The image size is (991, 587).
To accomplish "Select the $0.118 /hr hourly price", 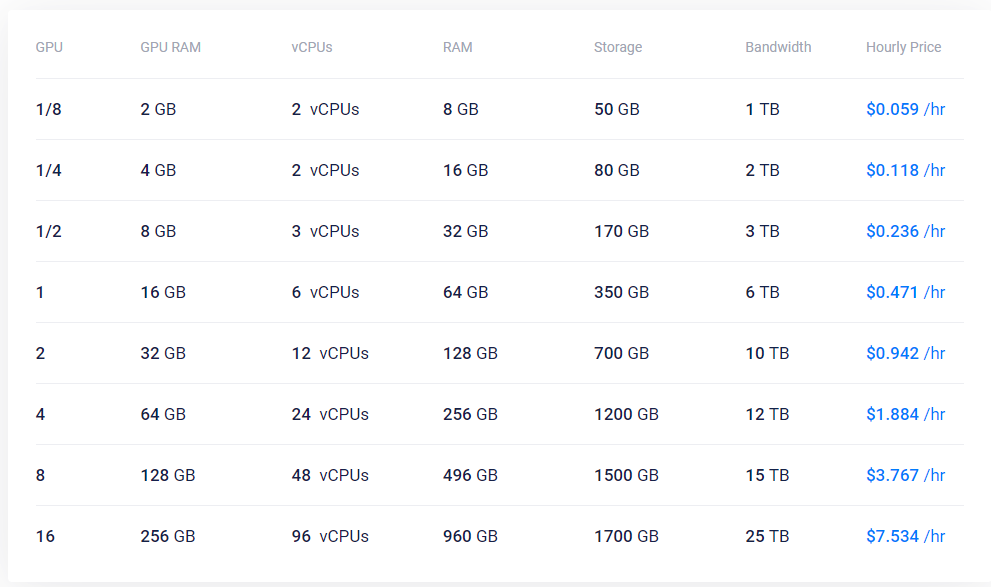I will click(x=905, y=171).
